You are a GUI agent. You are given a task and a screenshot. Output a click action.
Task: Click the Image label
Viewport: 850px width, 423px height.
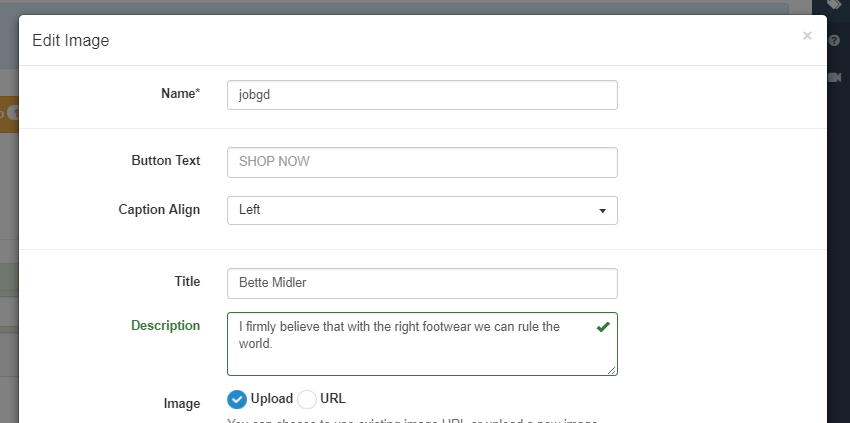[x=181, y=404]
